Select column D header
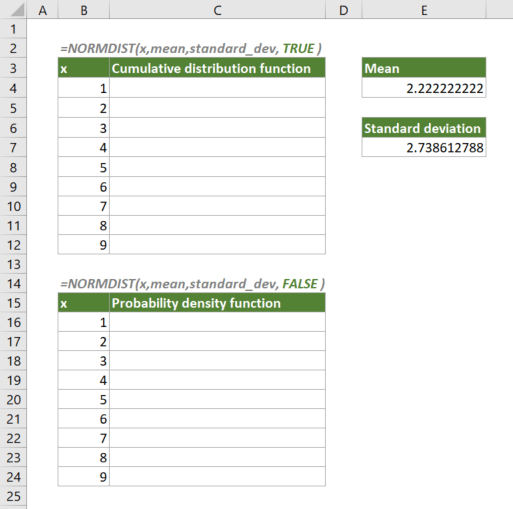The width and height of the screenshot is (513, 509). [344, 10]
